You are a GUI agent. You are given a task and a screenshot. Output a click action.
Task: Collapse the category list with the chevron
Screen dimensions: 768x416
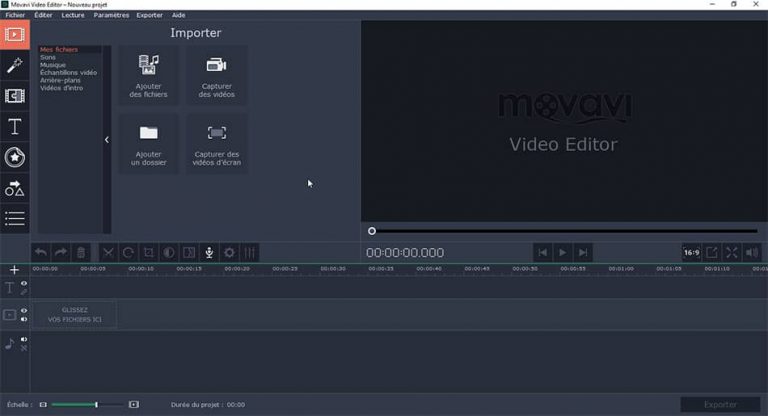click(x=107, y=140)
